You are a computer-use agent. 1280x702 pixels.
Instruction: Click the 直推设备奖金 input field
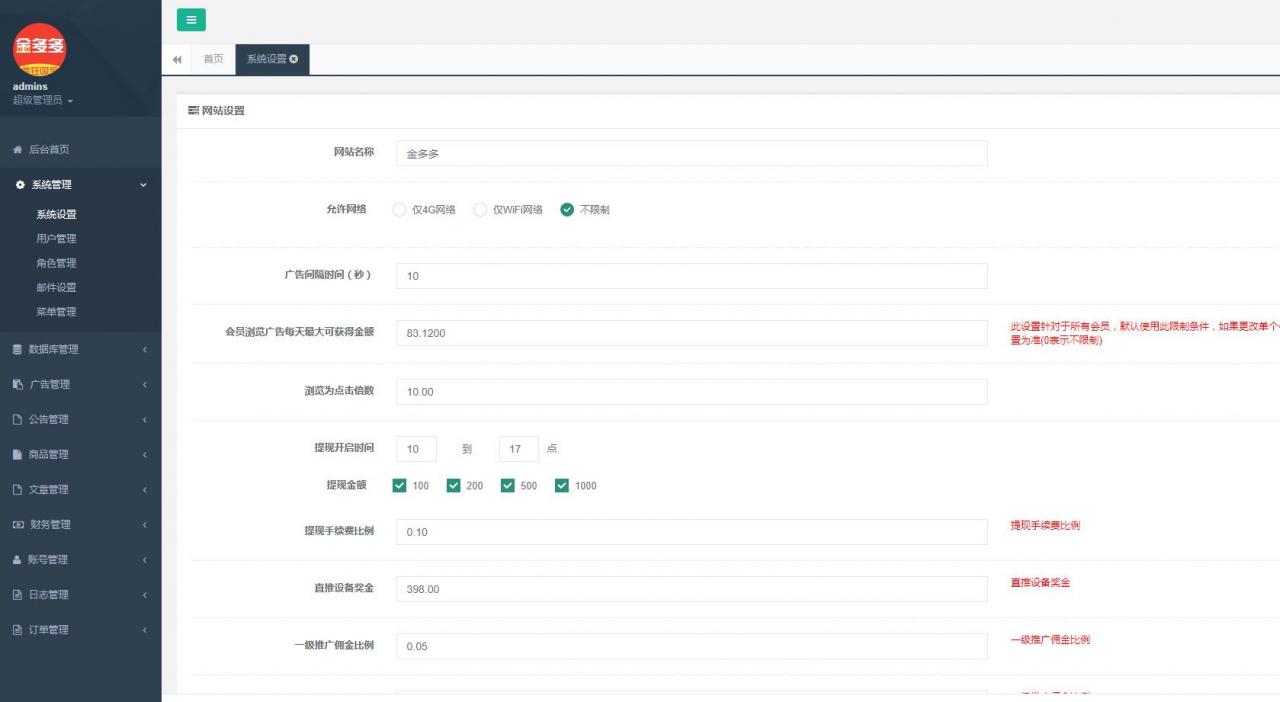[691, 589]
